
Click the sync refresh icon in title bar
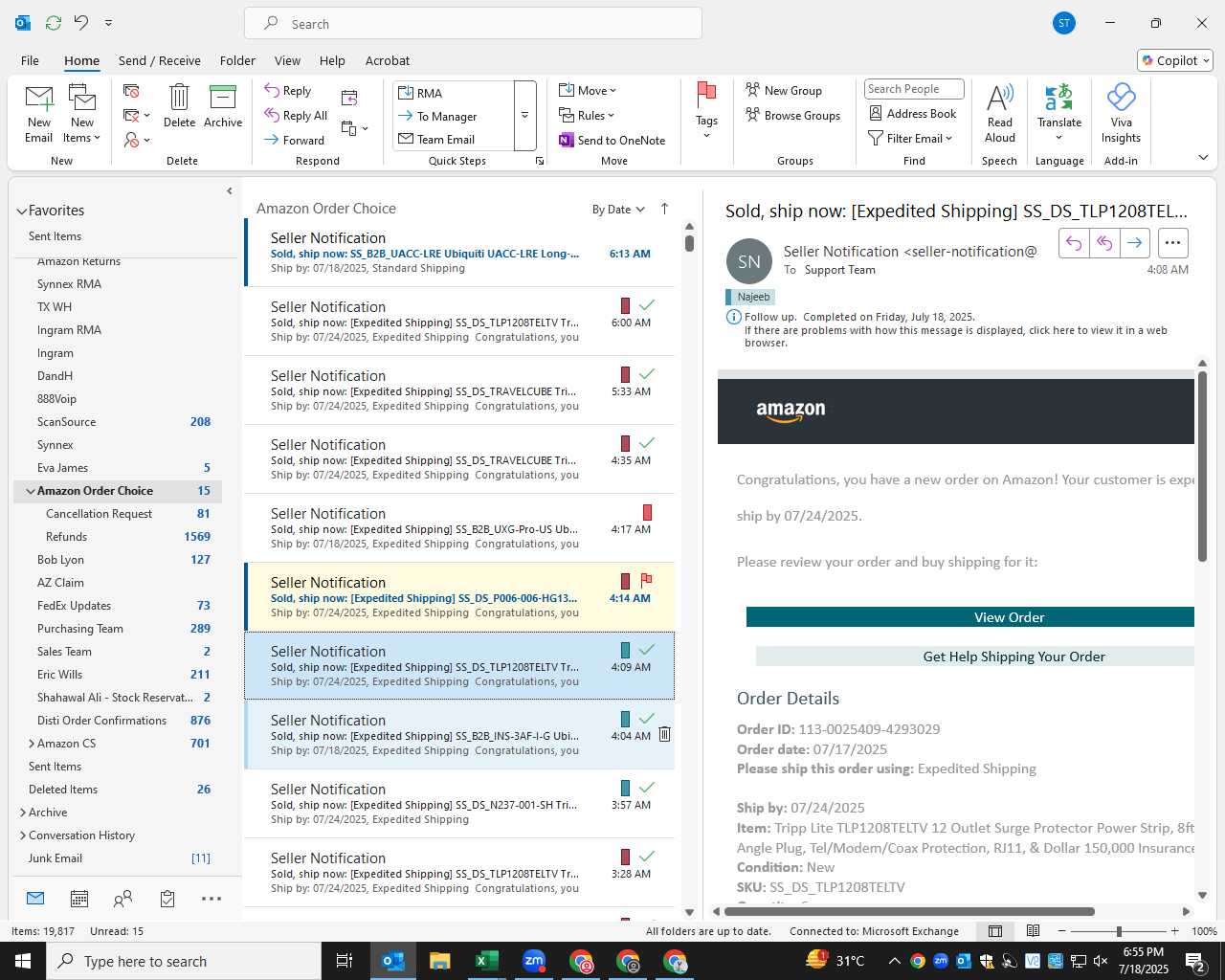point(54,23)
